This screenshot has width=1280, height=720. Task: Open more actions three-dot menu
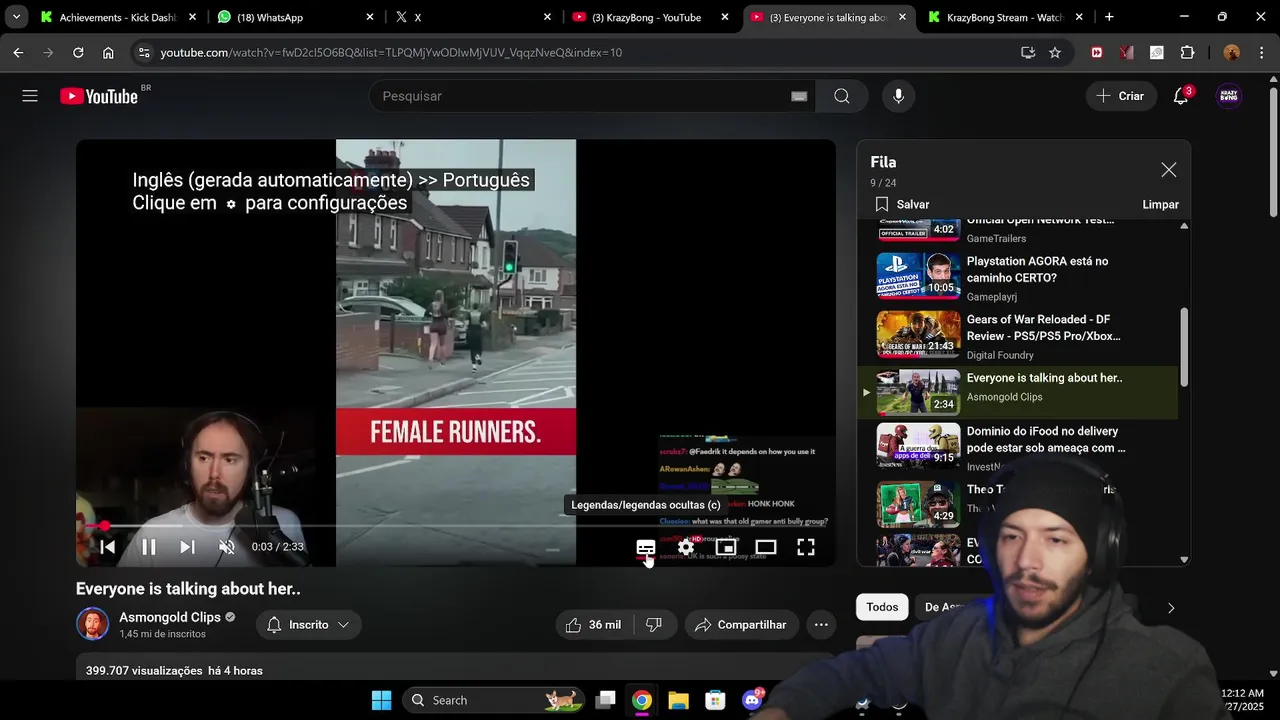pos(821,625)
